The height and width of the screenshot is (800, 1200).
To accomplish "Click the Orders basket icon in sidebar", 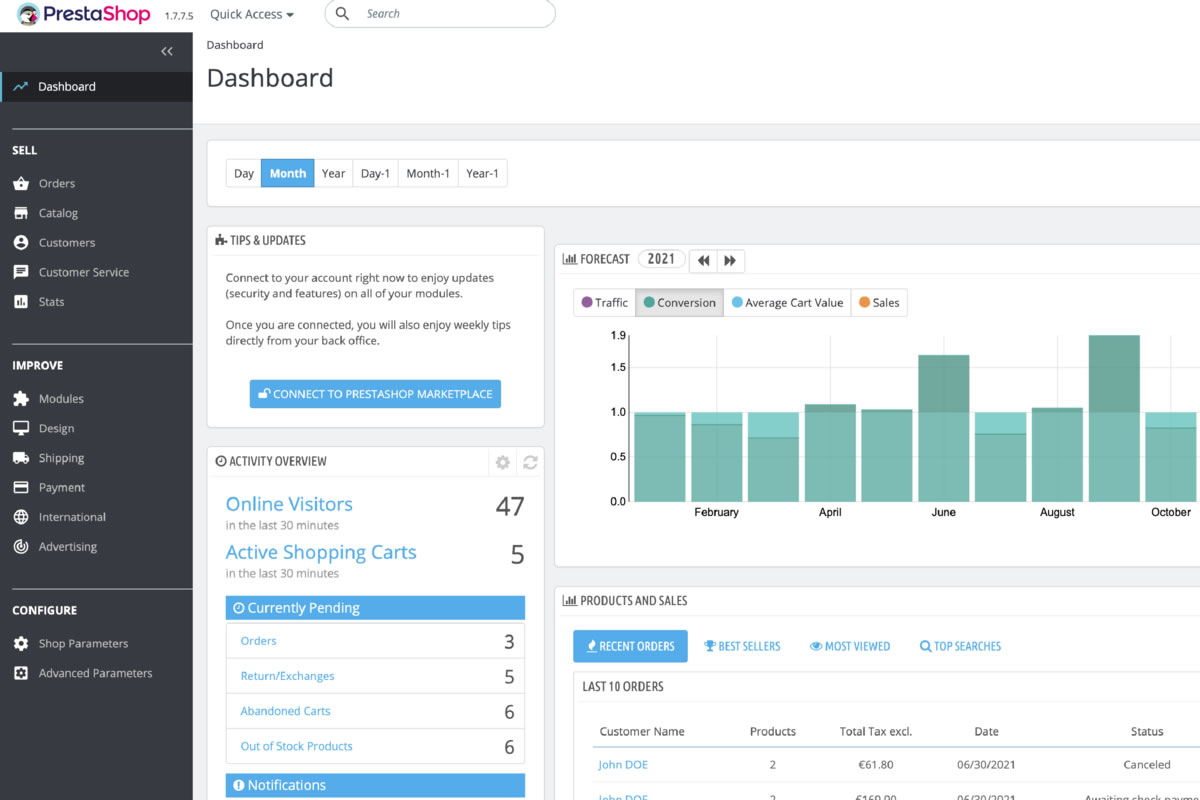I will coord(20,184).
